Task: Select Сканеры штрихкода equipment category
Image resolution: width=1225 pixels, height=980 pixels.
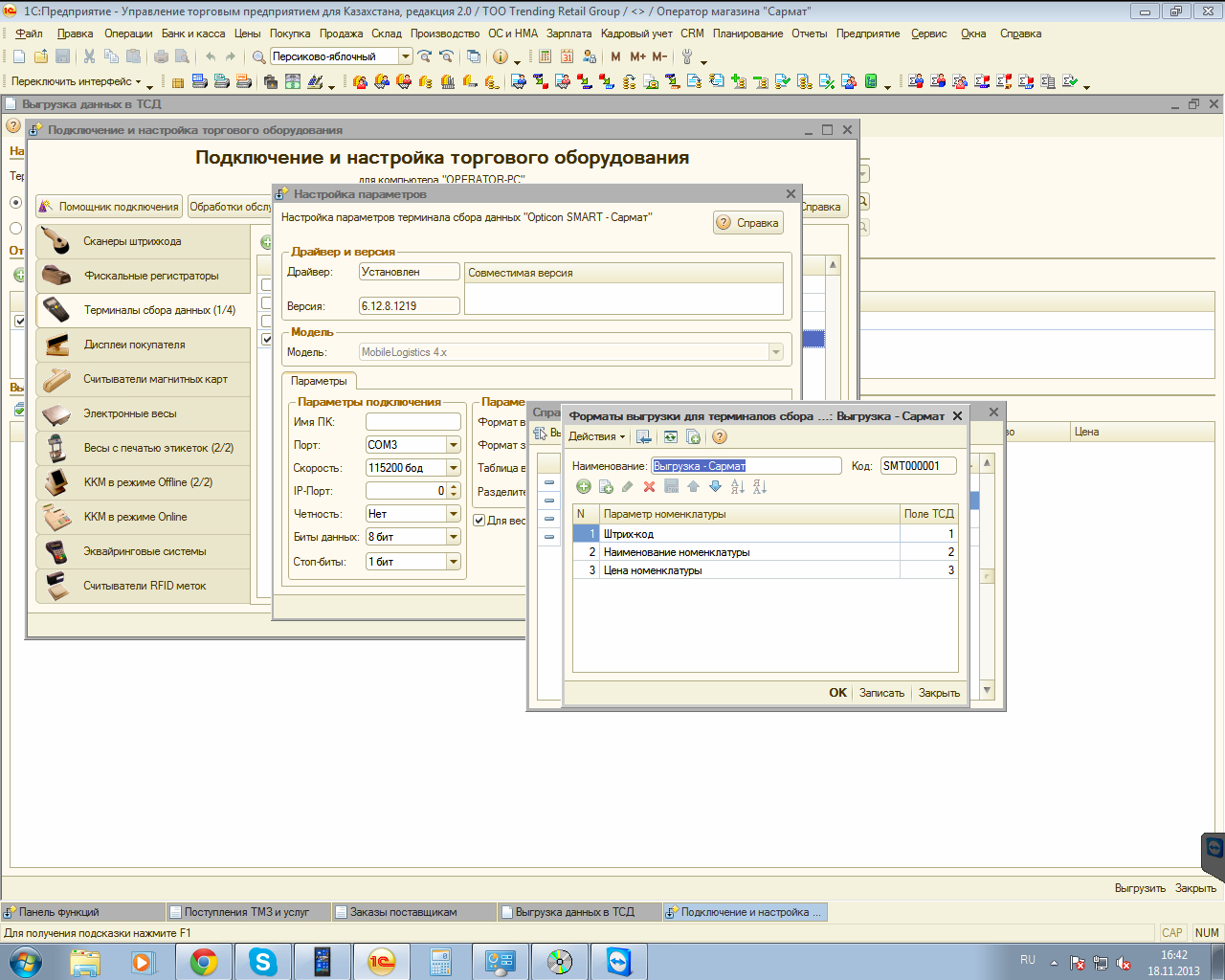Action: (143, 241)
